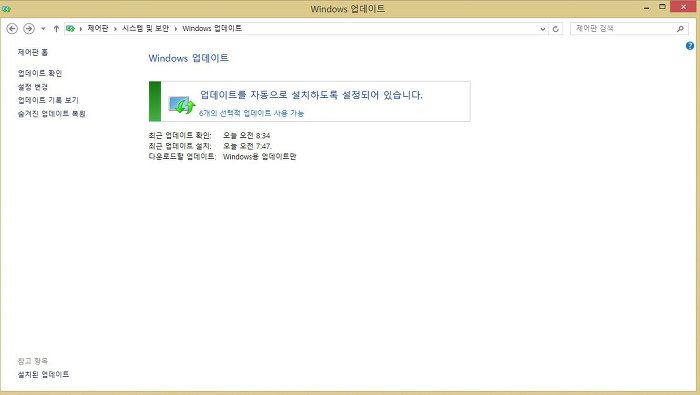The image size is (700, 395).
Task: Click the search magnifier icon
Action: click(680, 29)
